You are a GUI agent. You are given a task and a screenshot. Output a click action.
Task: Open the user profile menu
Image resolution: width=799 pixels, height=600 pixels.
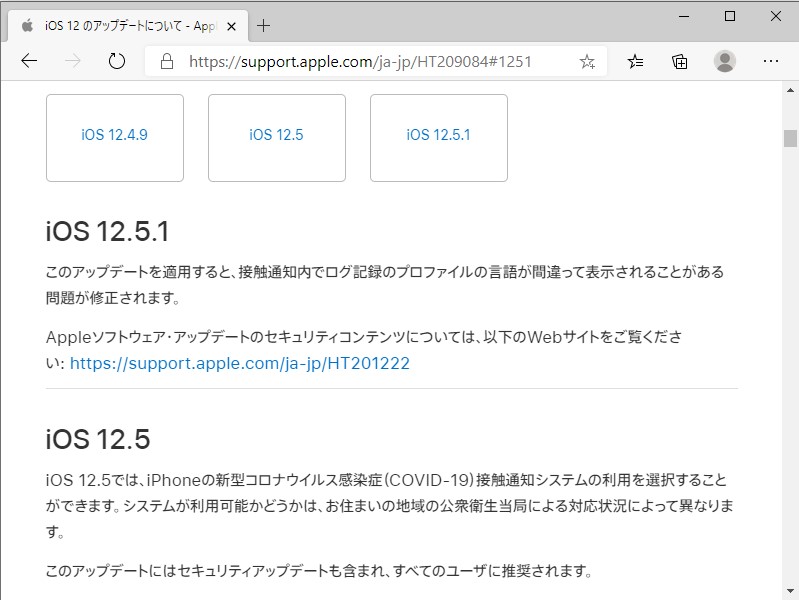click(x=725, y=61)
